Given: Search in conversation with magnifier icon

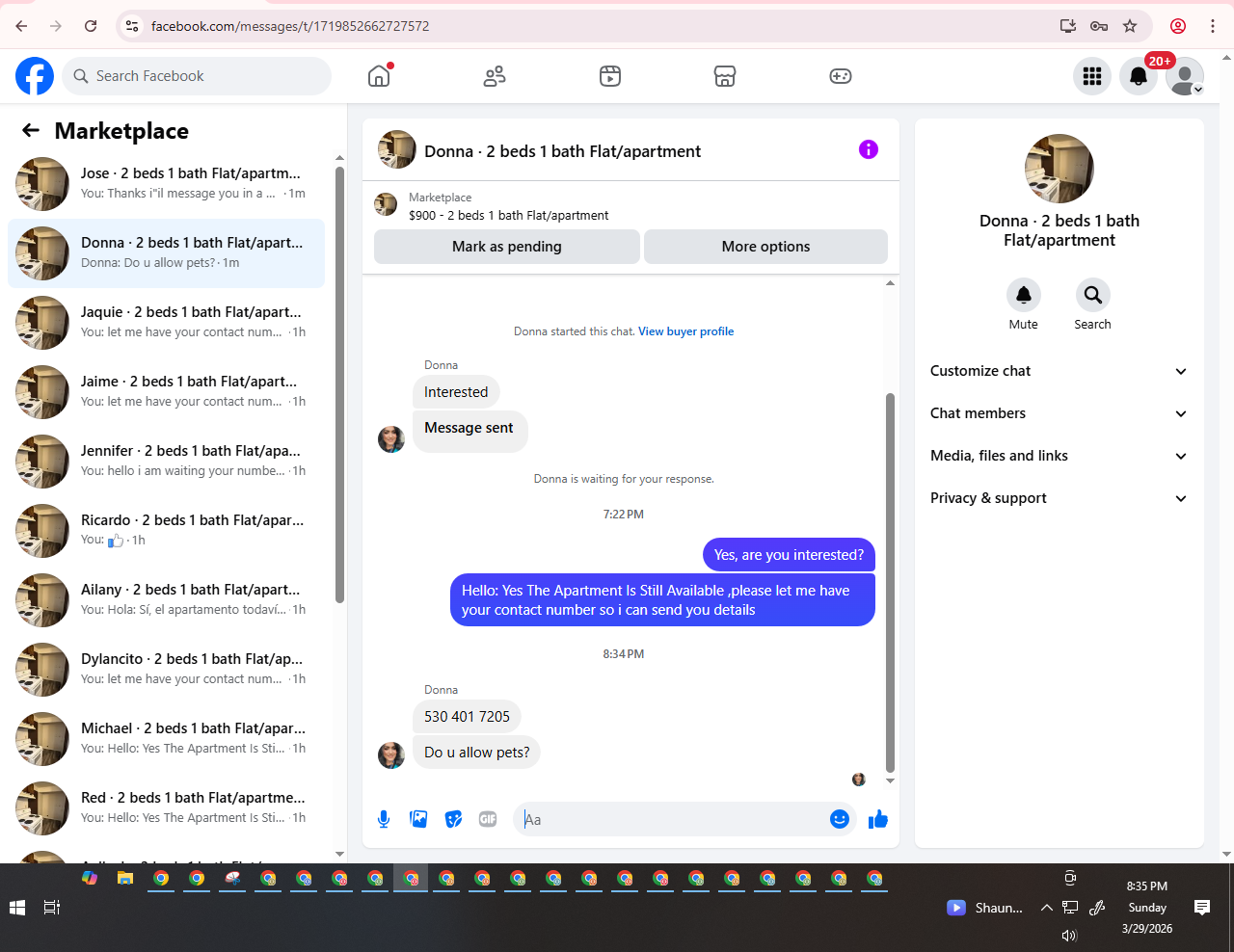Looking at the screenshot, I should click(1092, 295).
